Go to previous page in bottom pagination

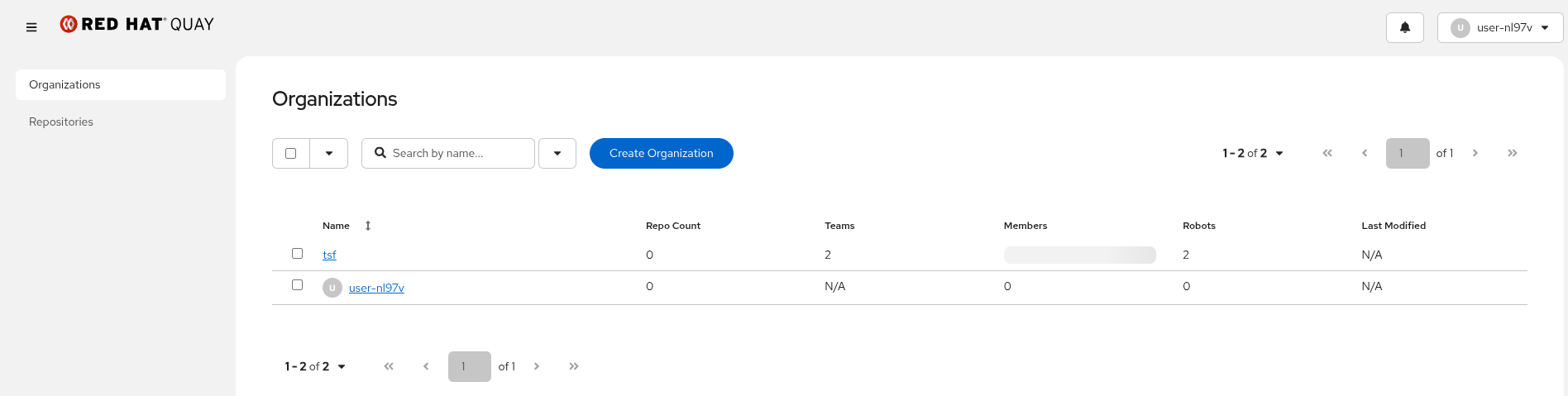click(426, 366)
